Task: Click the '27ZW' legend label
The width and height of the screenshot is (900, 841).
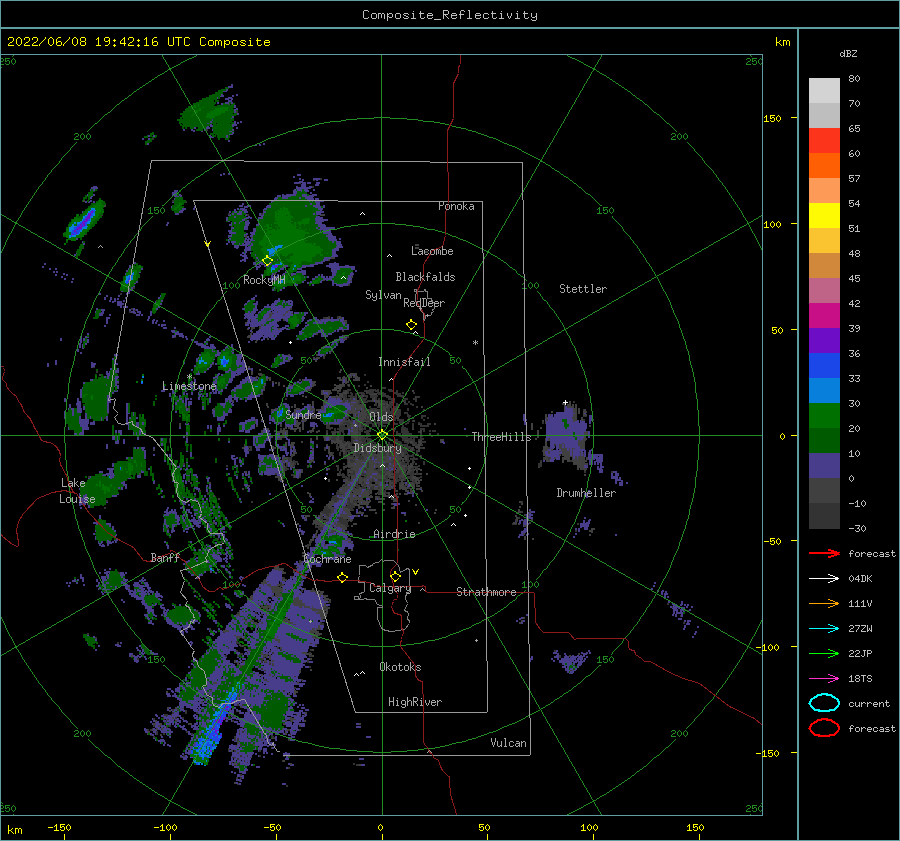Action: [860, 629]
